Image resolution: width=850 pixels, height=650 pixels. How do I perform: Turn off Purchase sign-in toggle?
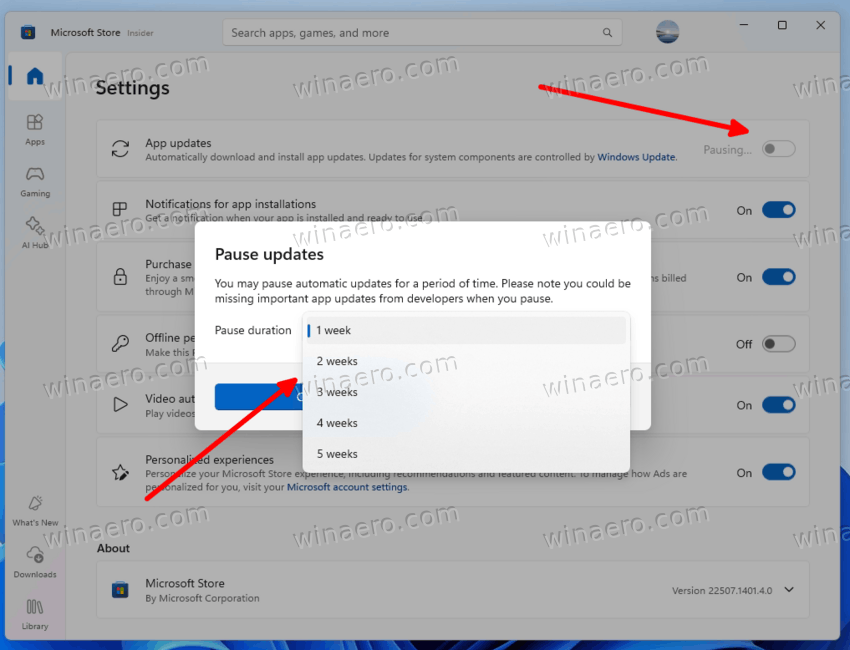point(778,277)
